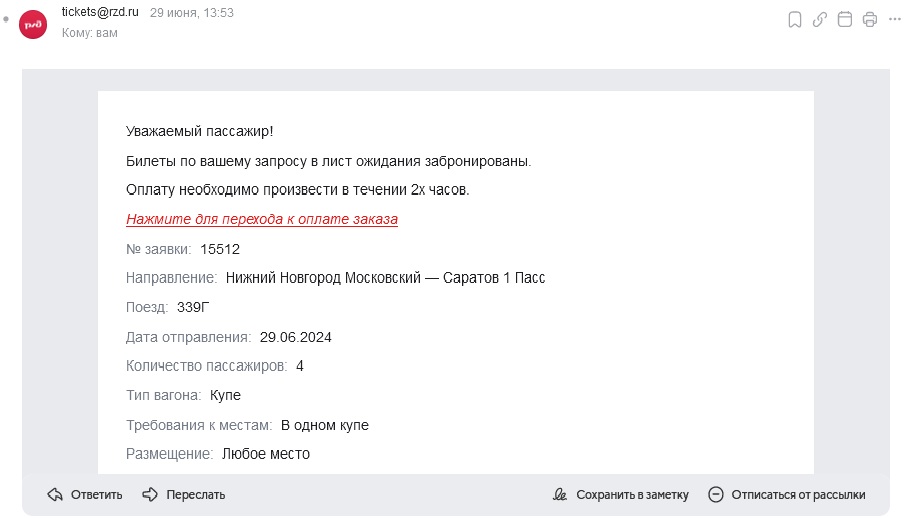907x518 pixels.
Task: Click the order number 15512
Action: (220, 249)
